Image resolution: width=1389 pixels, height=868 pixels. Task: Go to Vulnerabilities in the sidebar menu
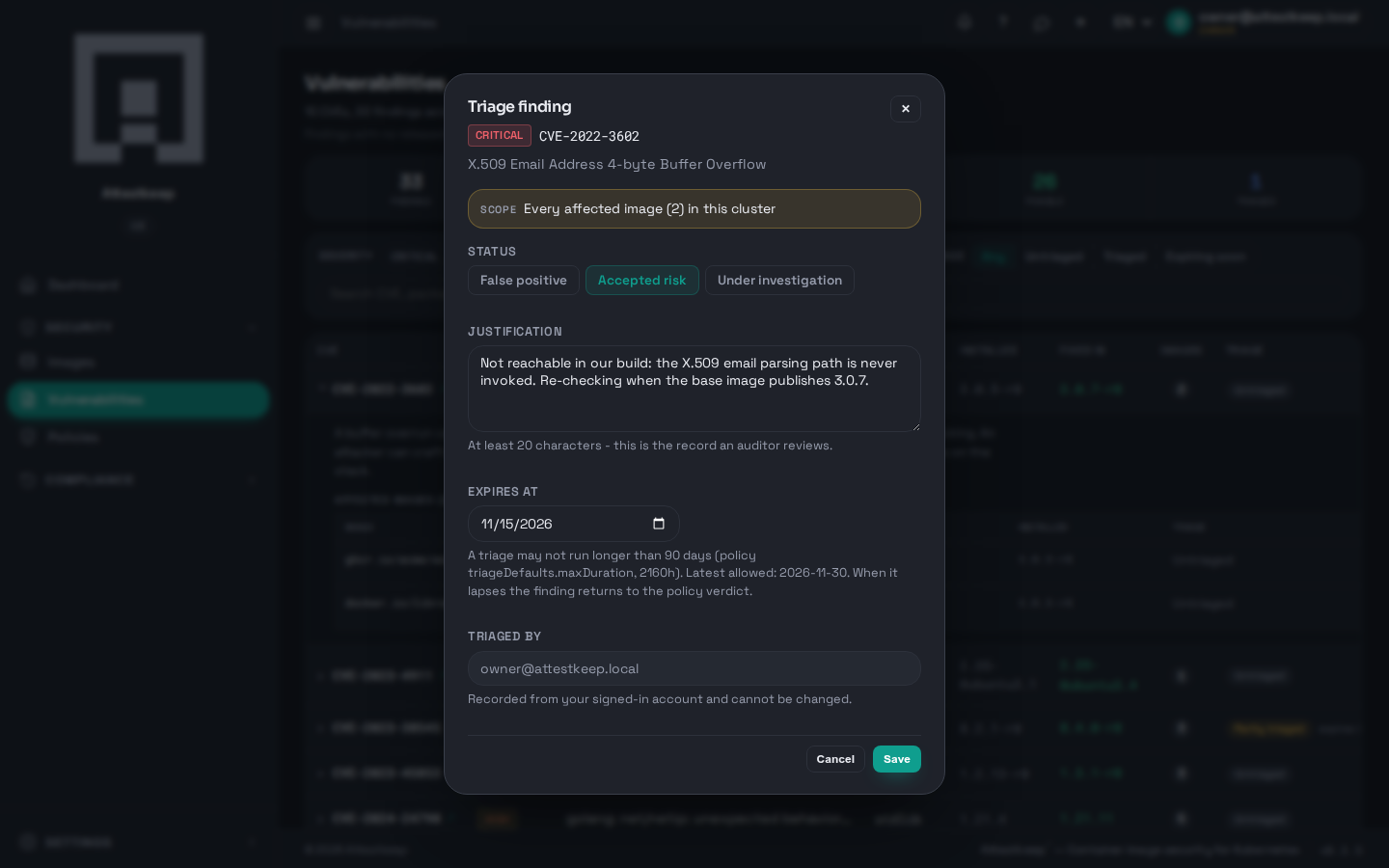point(138,399)
